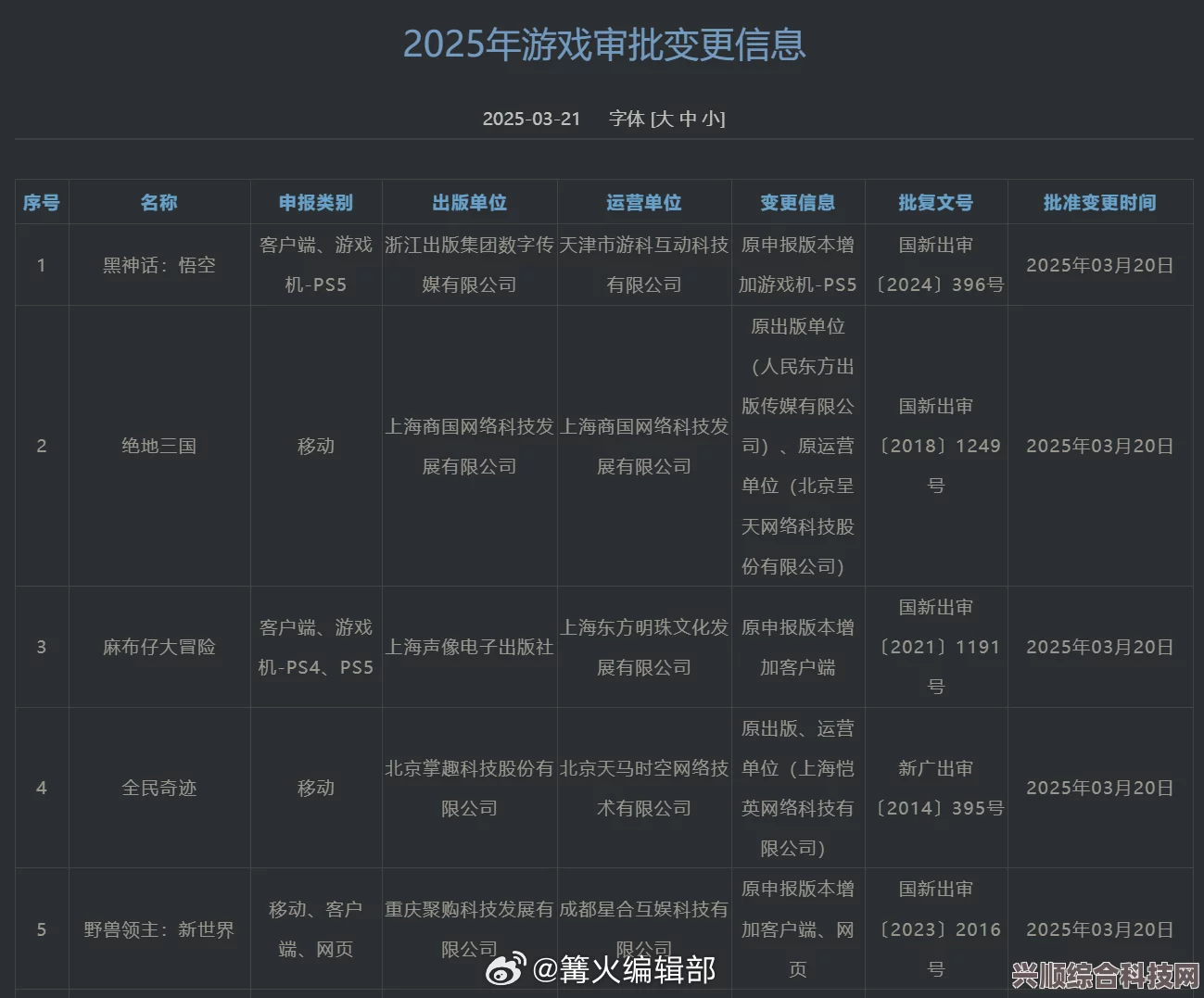Click the 变更信息 column header
The height and width of the screenshot is (998, 1204).
pyautogui.click(x=798, y=202)
